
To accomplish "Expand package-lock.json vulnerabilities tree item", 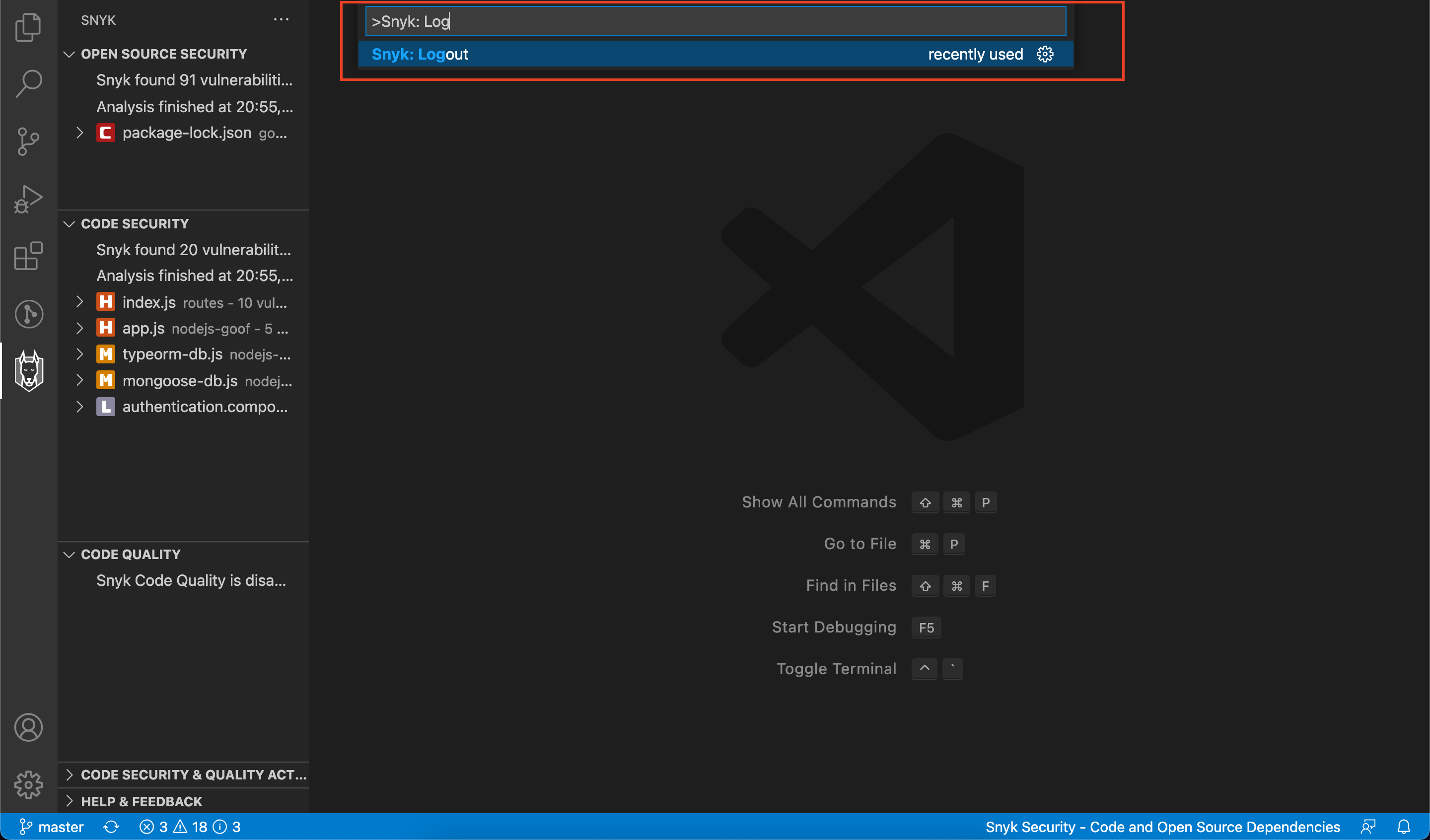I will point(80,133).
